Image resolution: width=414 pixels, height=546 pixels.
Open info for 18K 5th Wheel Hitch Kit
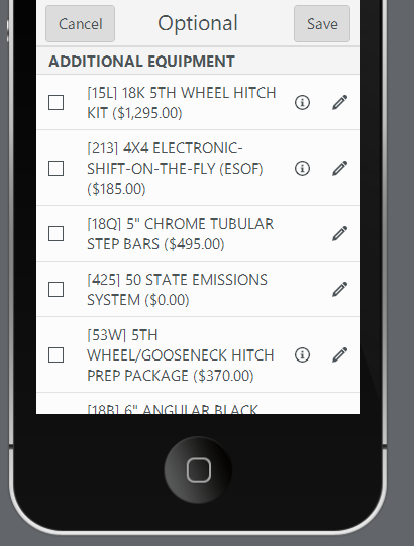point(302,103)
